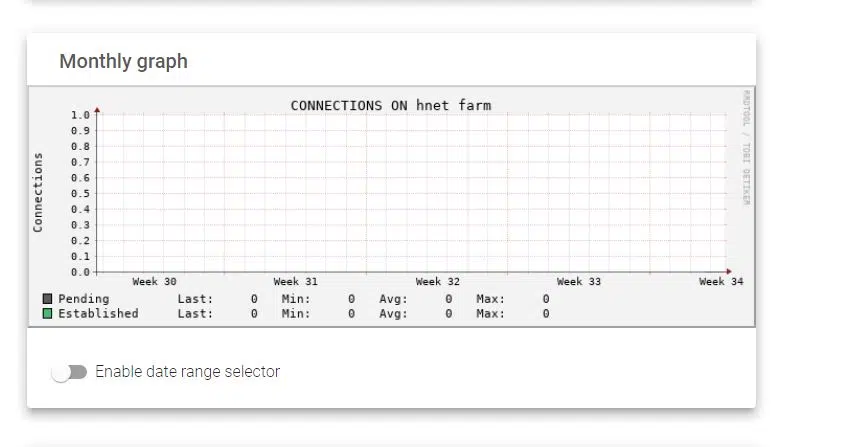Click the Pending row Max value

(x=546, y=299)
